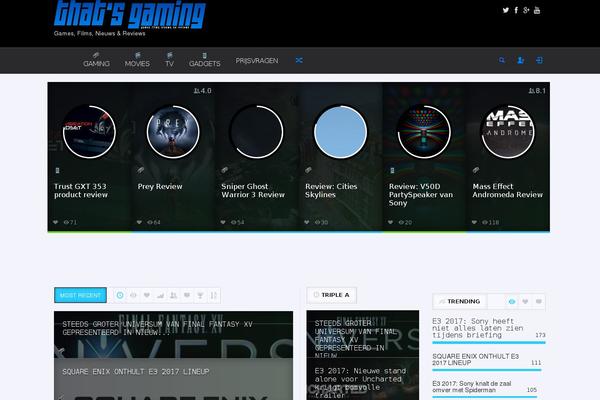Like the Trust GXT 353 review heart

55,222
